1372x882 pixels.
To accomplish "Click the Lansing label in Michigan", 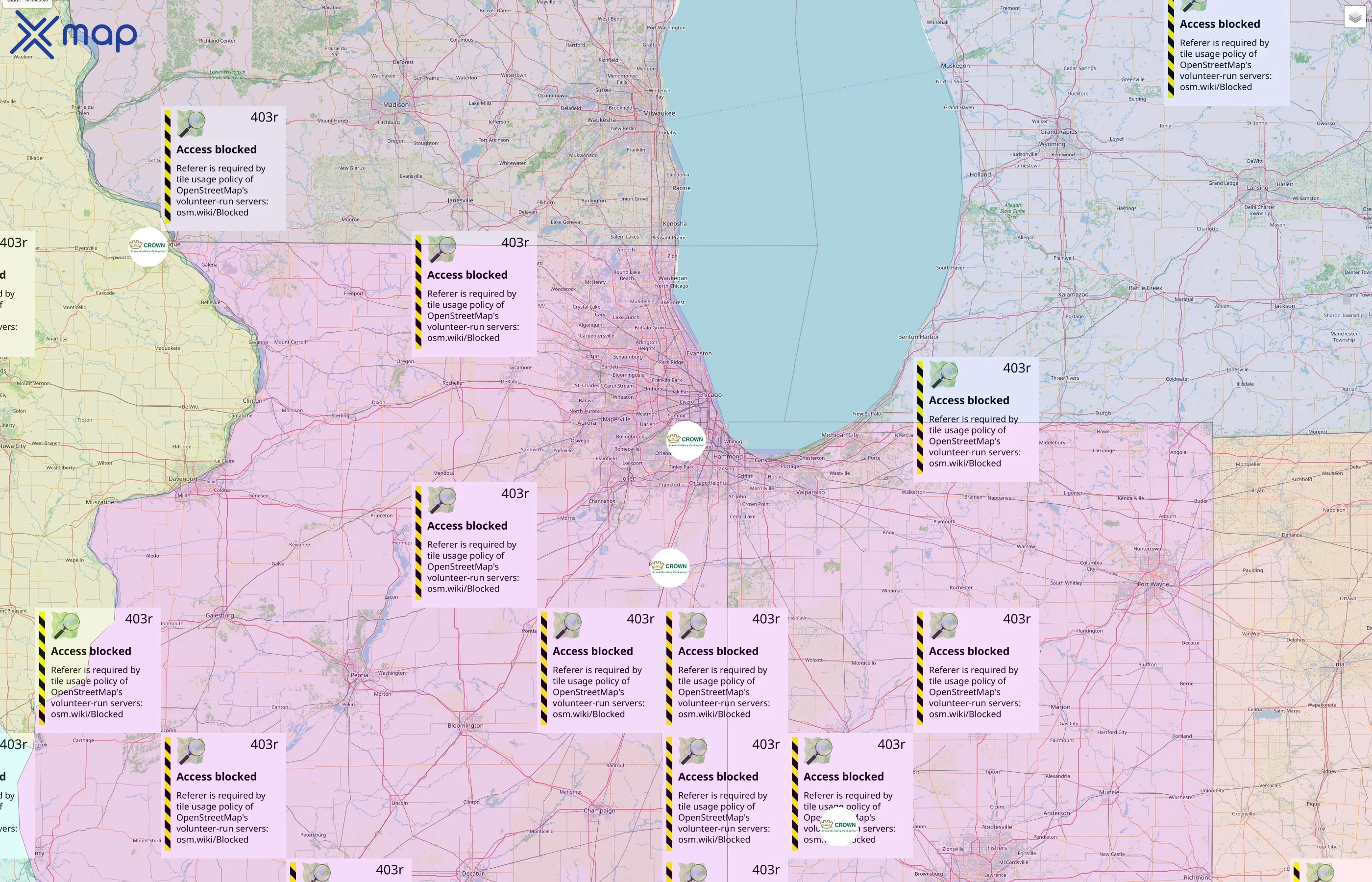I will pos(1257,188).
